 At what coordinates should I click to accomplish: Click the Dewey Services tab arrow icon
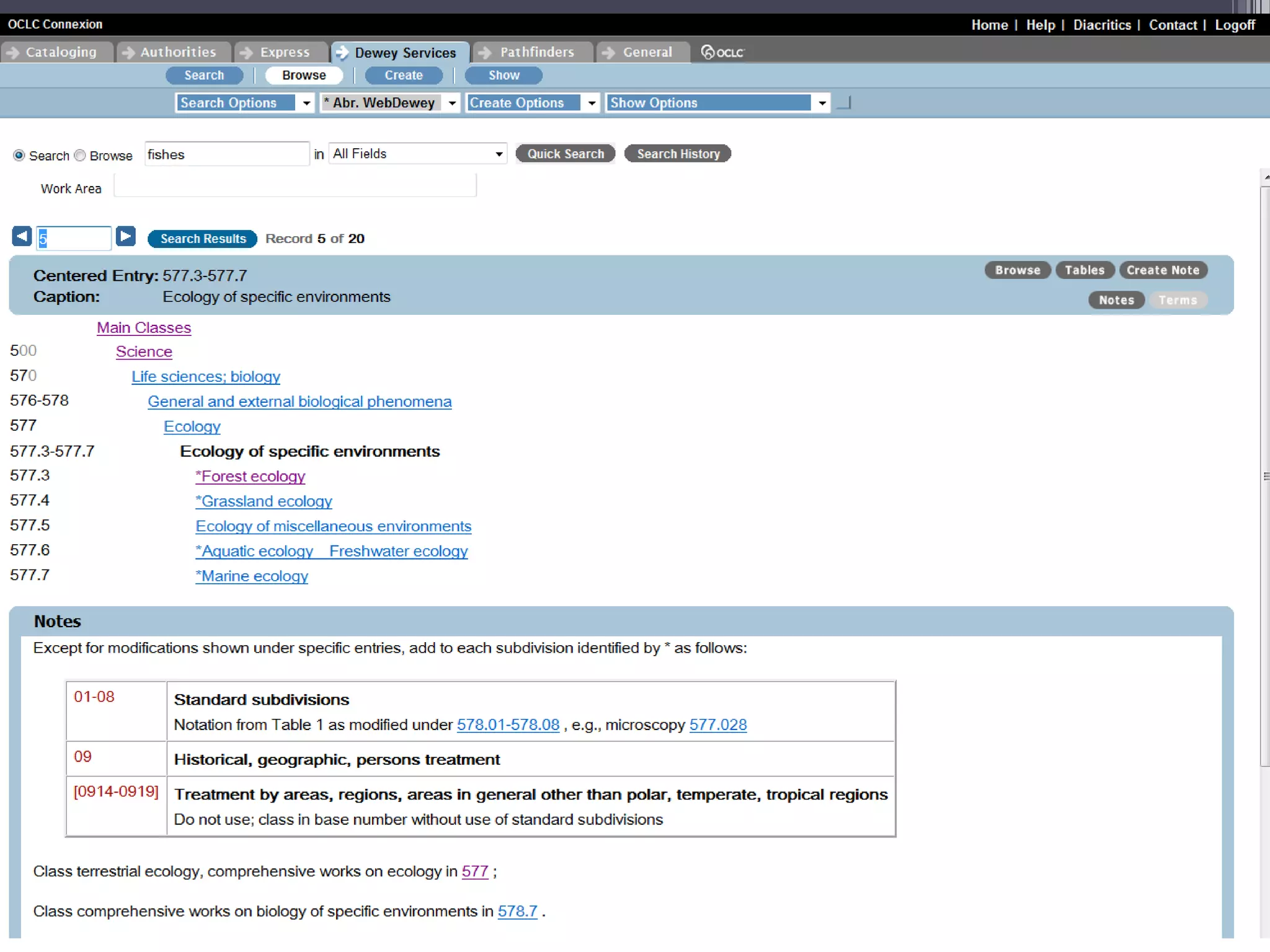click(342, 53)
